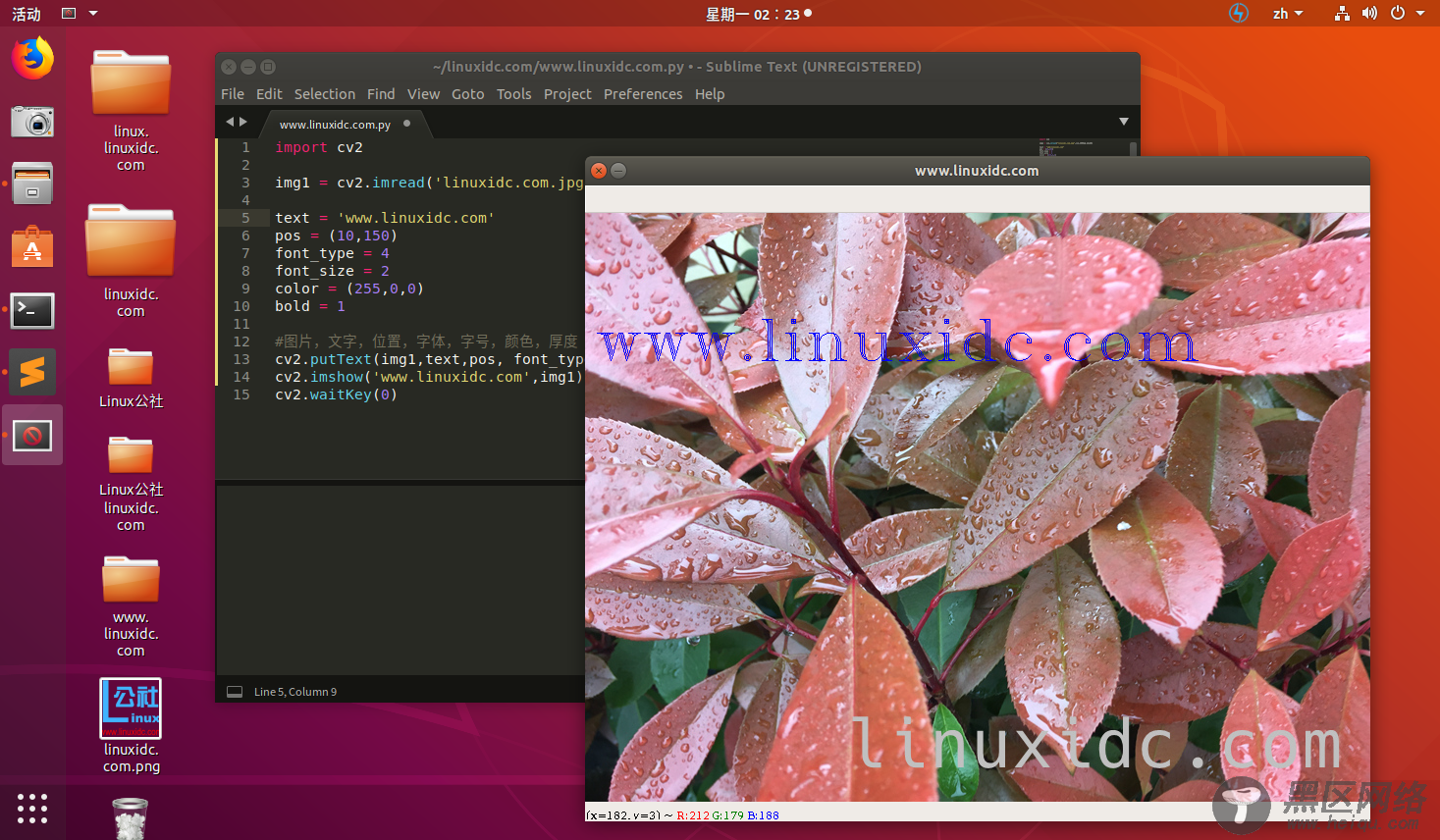Open the Help menu in Sublime Text
The image size is (1440, 840).
tap(710, 94)
